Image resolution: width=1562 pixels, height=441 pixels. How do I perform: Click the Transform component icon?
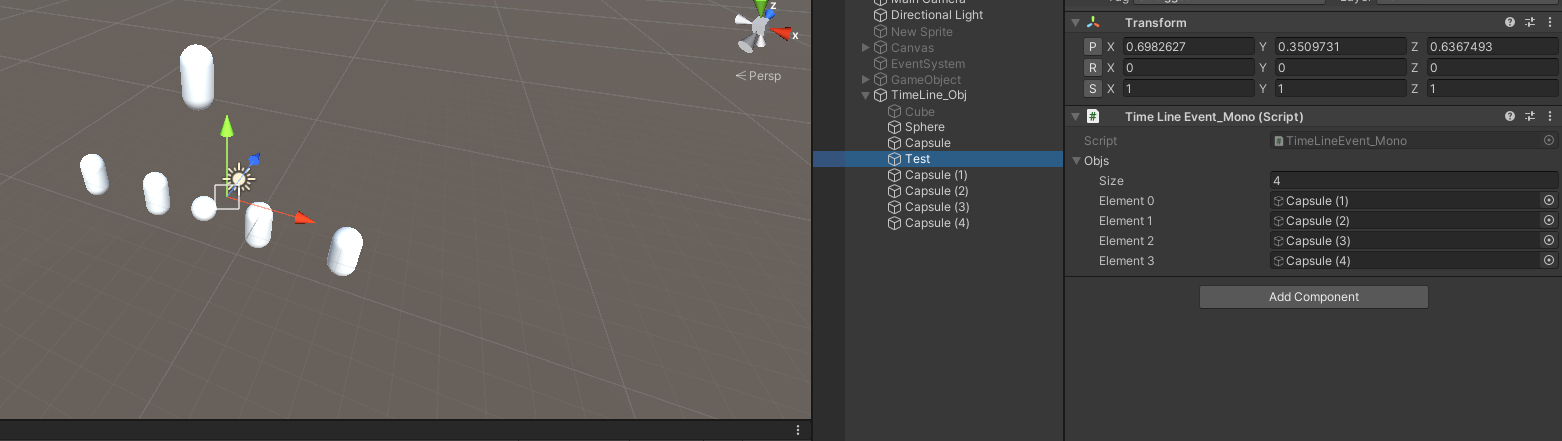click(x=1093, y=22)
